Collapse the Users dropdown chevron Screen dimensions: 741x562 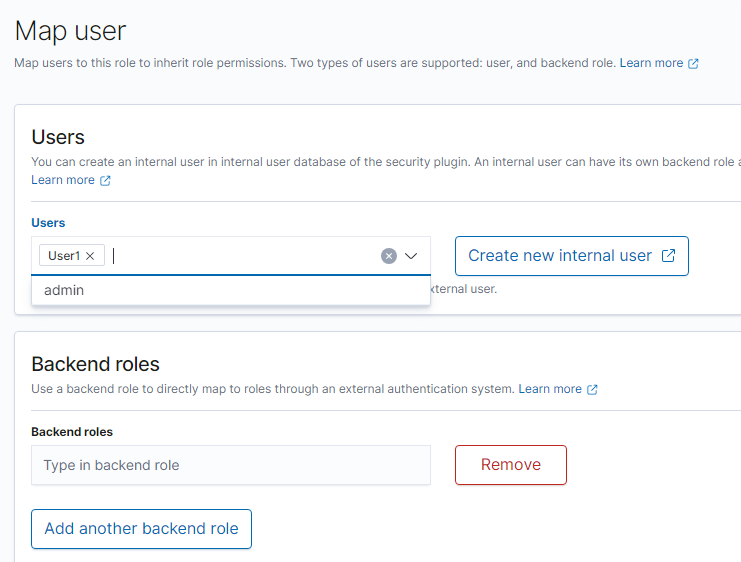pos(411,256)
